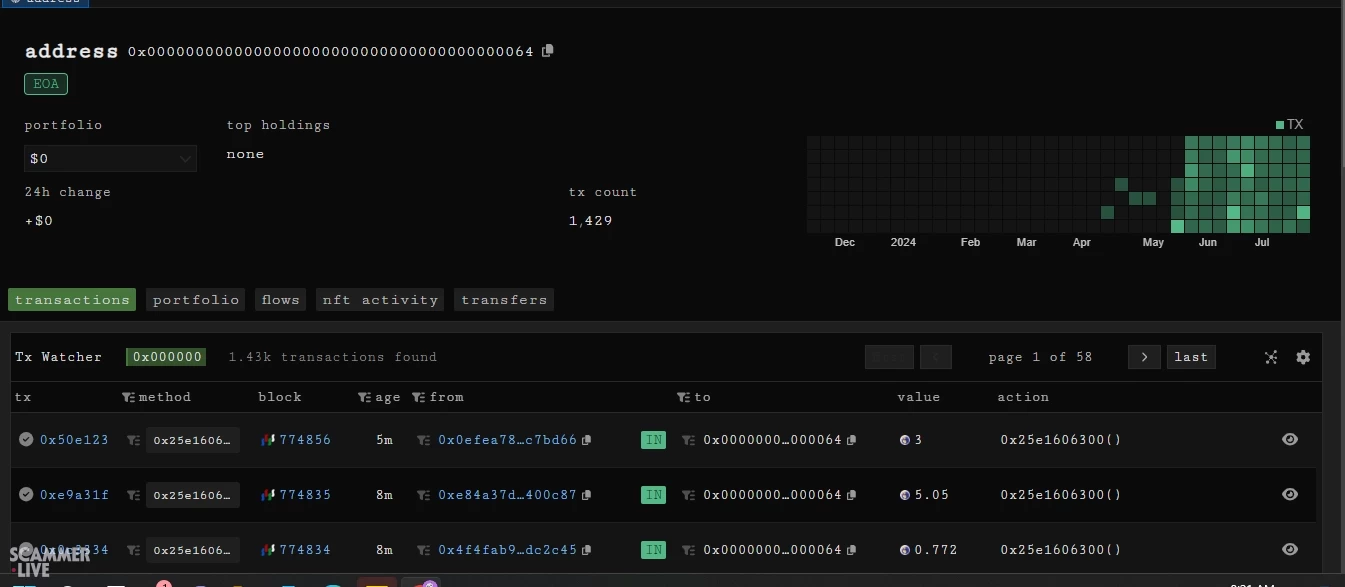Switch to the flows tab
The height and width of the screenshot is (587, 1345).
click(x=280, y=299)
